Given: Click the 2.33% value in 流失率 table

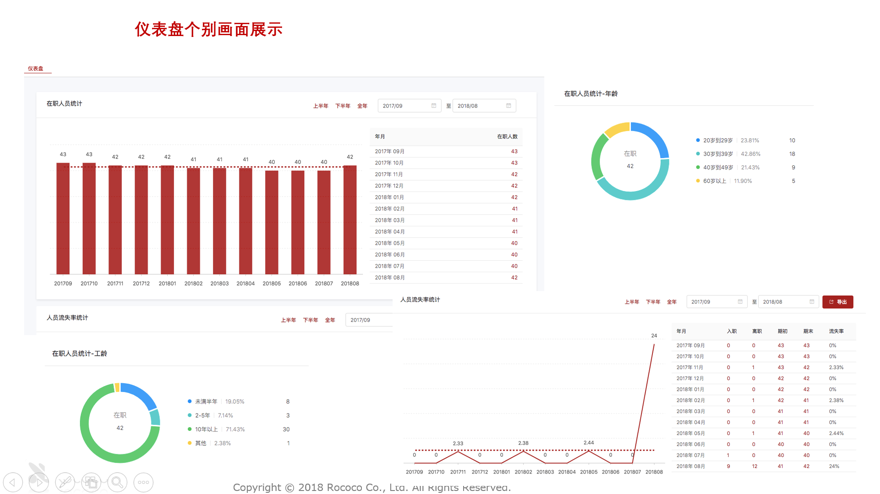Looking at the screenshot, I should pos(836,367).
